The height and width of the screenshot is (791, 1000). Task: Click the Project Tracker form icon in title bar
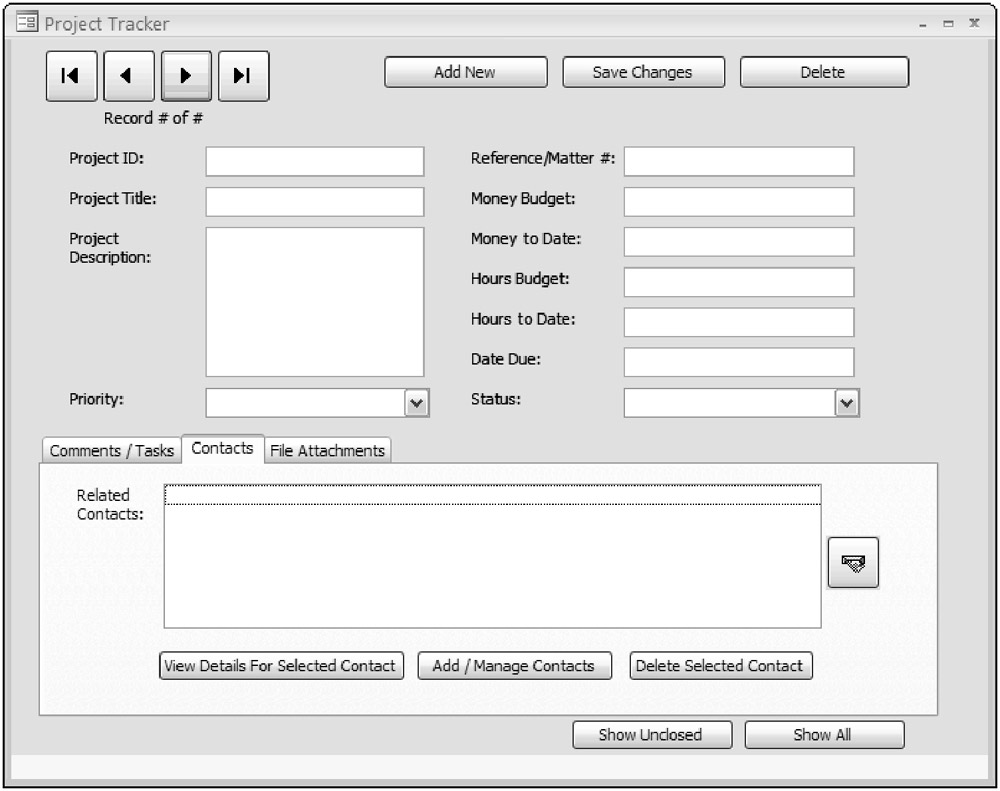pyautogui.click(x=27, y=23)
